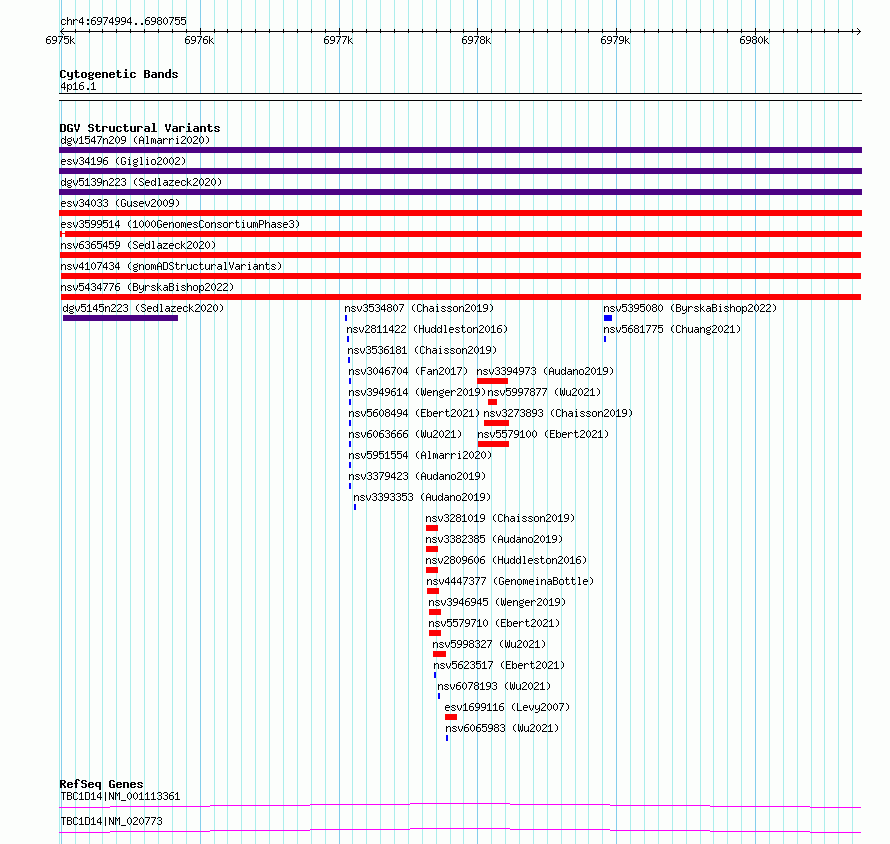Click the 6979k ruler position
Image resolution: width=890 pixels, height=844 pixels.
[x=615, y=40]
